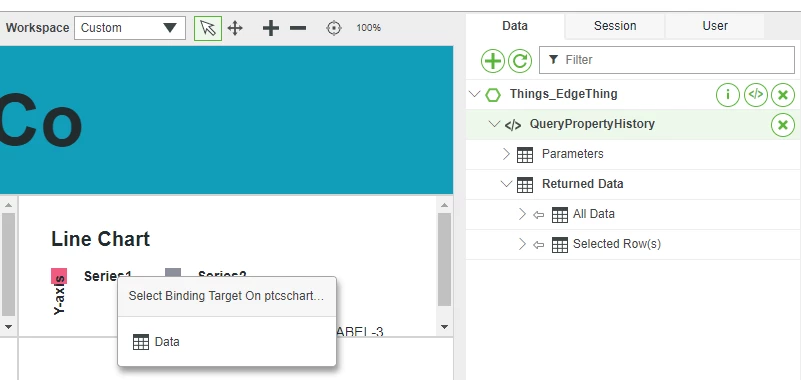Click the Selected Row(s) binding arrow icon
Viewport: 801px width, 380px height.
[x=538, y=245]
